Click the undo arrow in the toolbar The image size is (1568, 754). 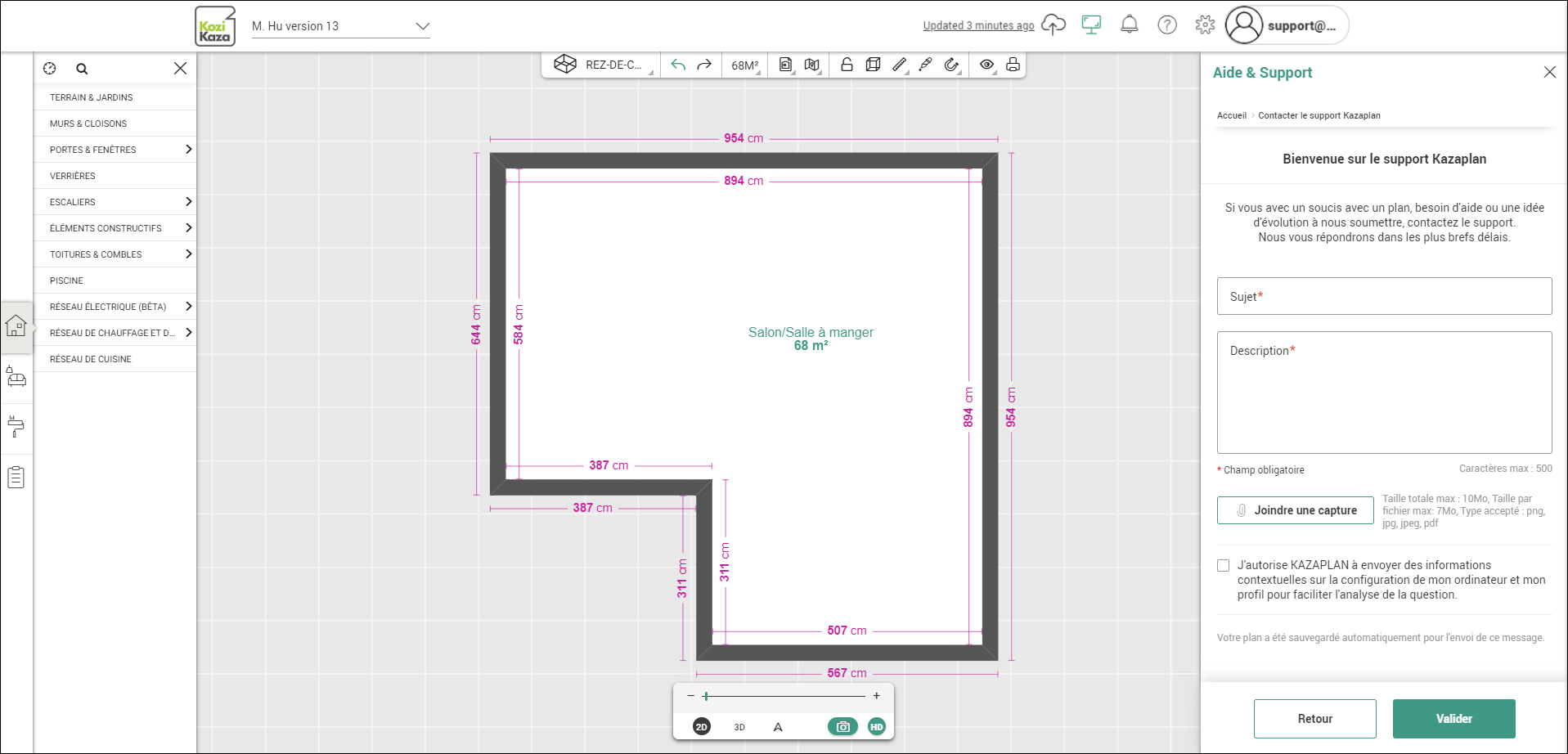coord(678,65)
